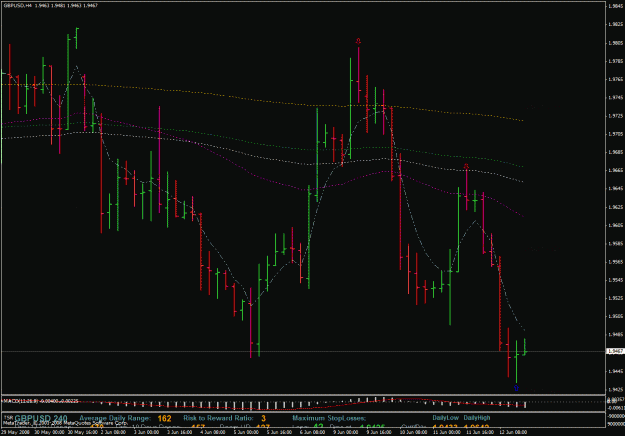Click the DailyLow label
Image resolution: width=625 pixels, height=436 pixels.
pos(446,418)
